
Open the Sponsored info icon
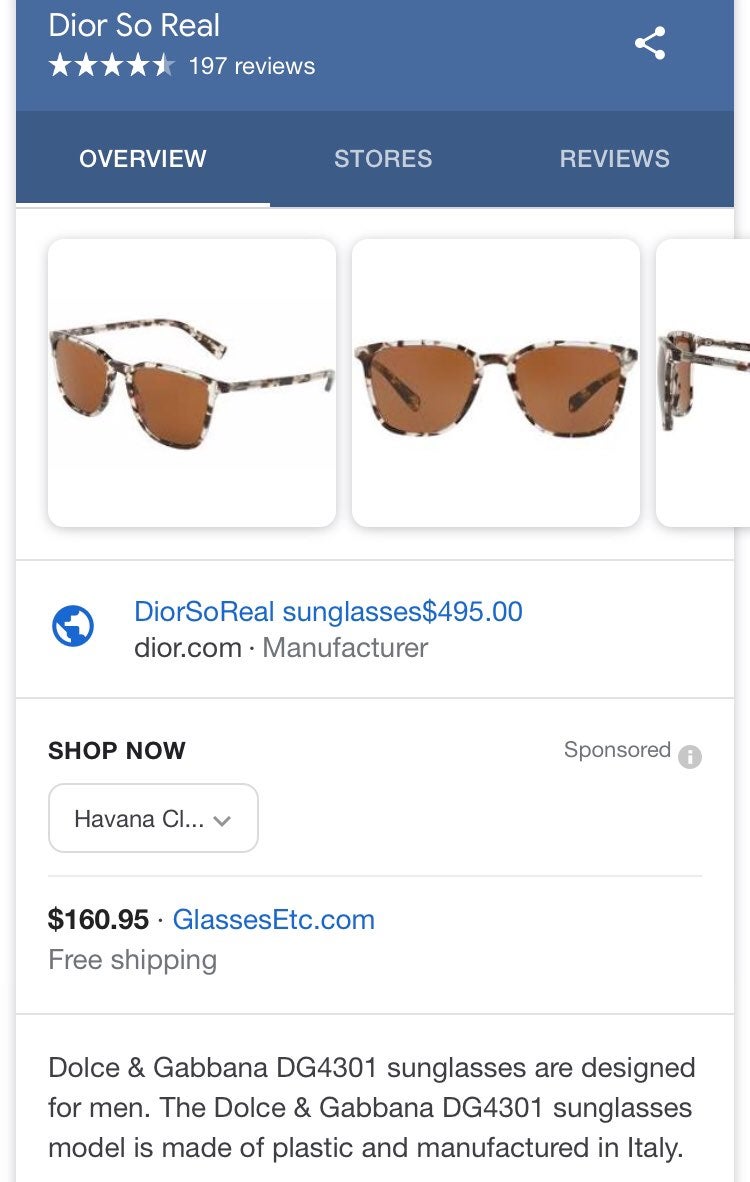pos(690,756)
